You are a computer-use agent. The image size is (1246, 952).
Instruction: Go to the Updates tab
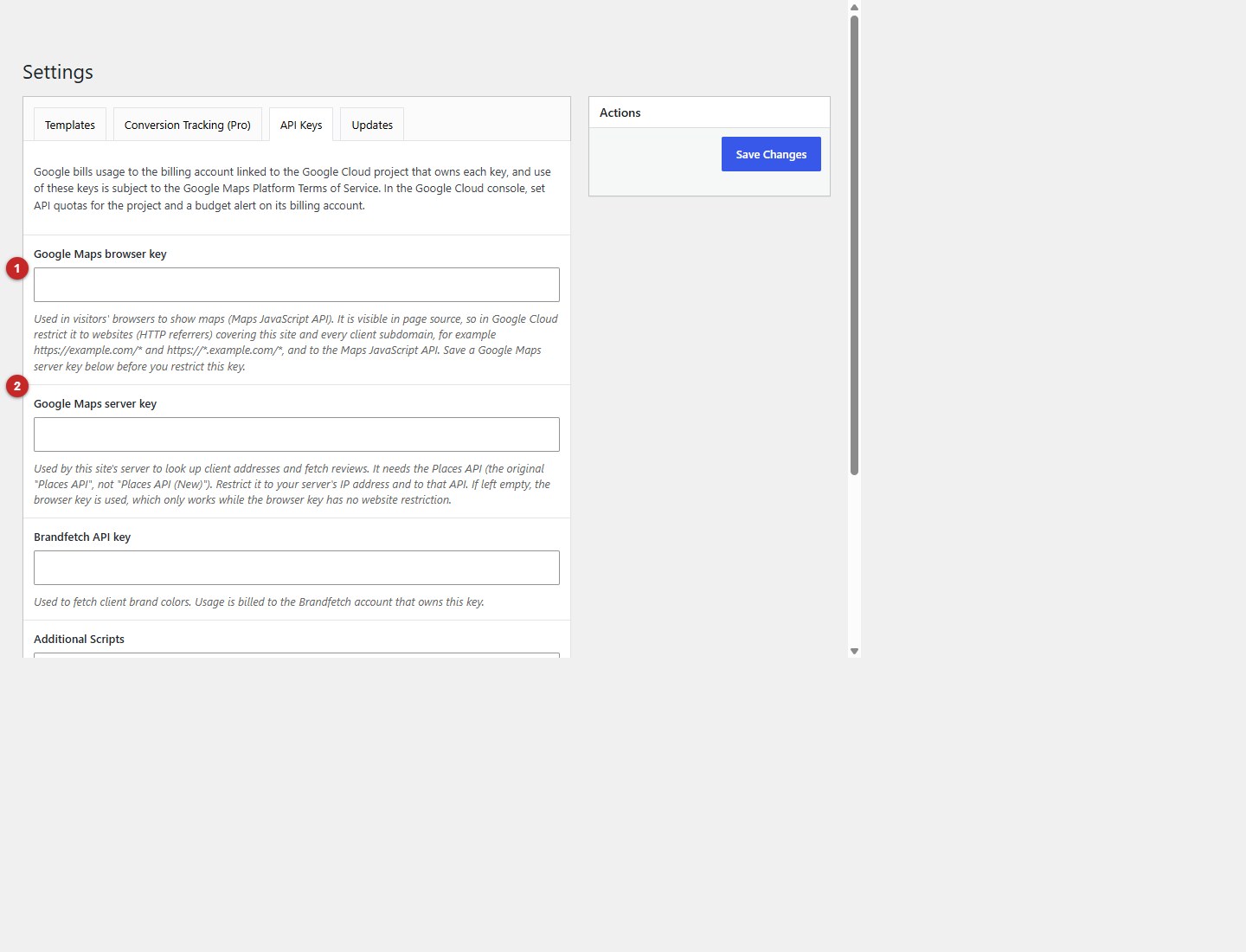(x=372, y=125)
